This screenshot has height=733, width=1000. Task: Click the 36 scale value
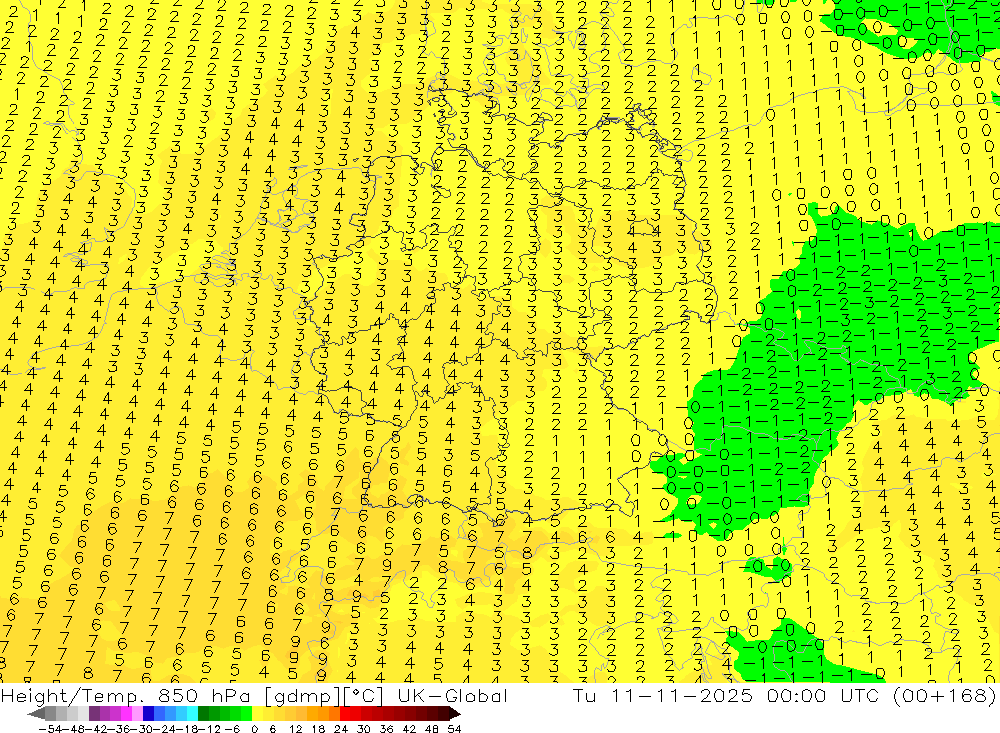click(386, 729)
